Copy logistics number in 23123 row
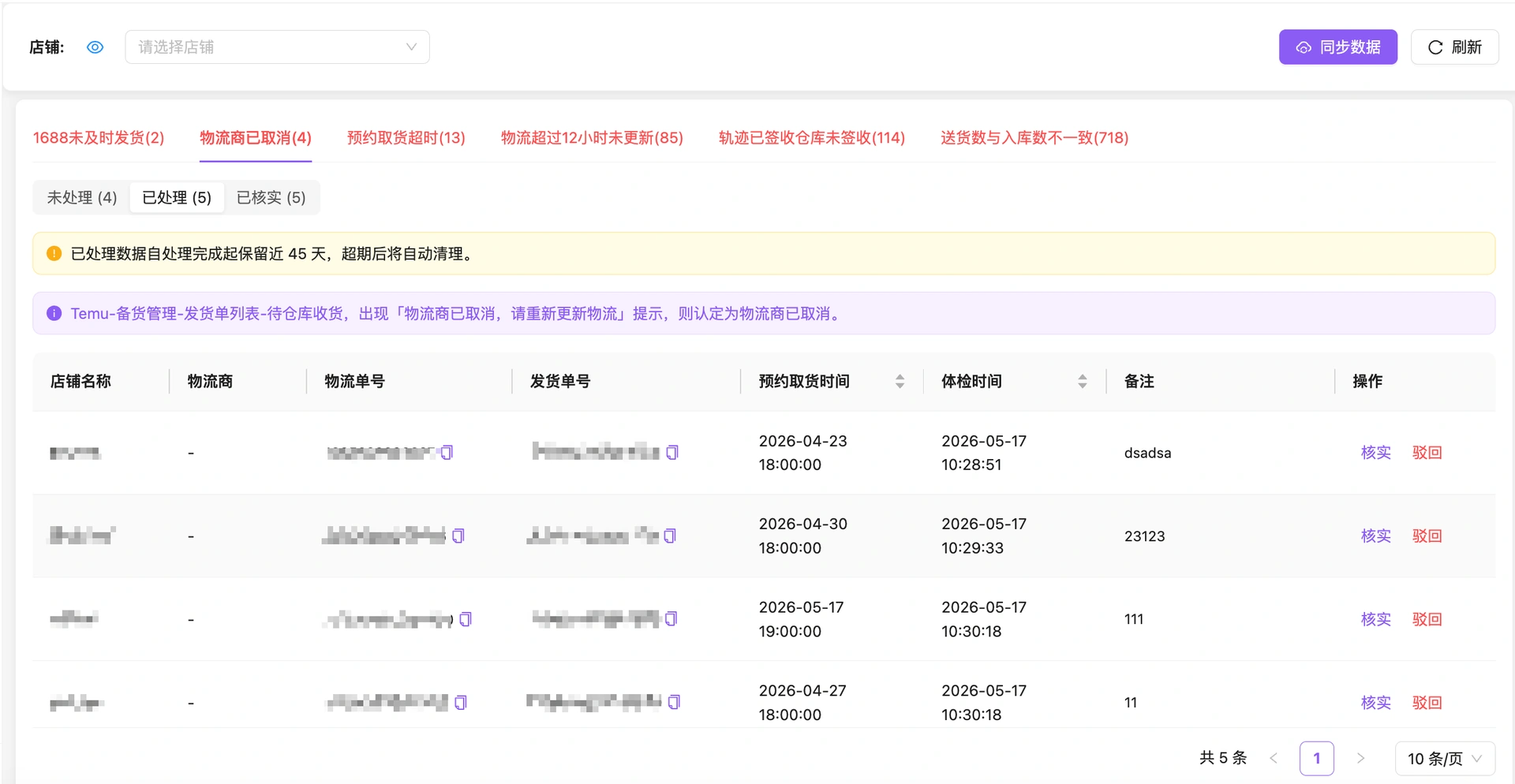The image size is (1515, 784). 458,536
